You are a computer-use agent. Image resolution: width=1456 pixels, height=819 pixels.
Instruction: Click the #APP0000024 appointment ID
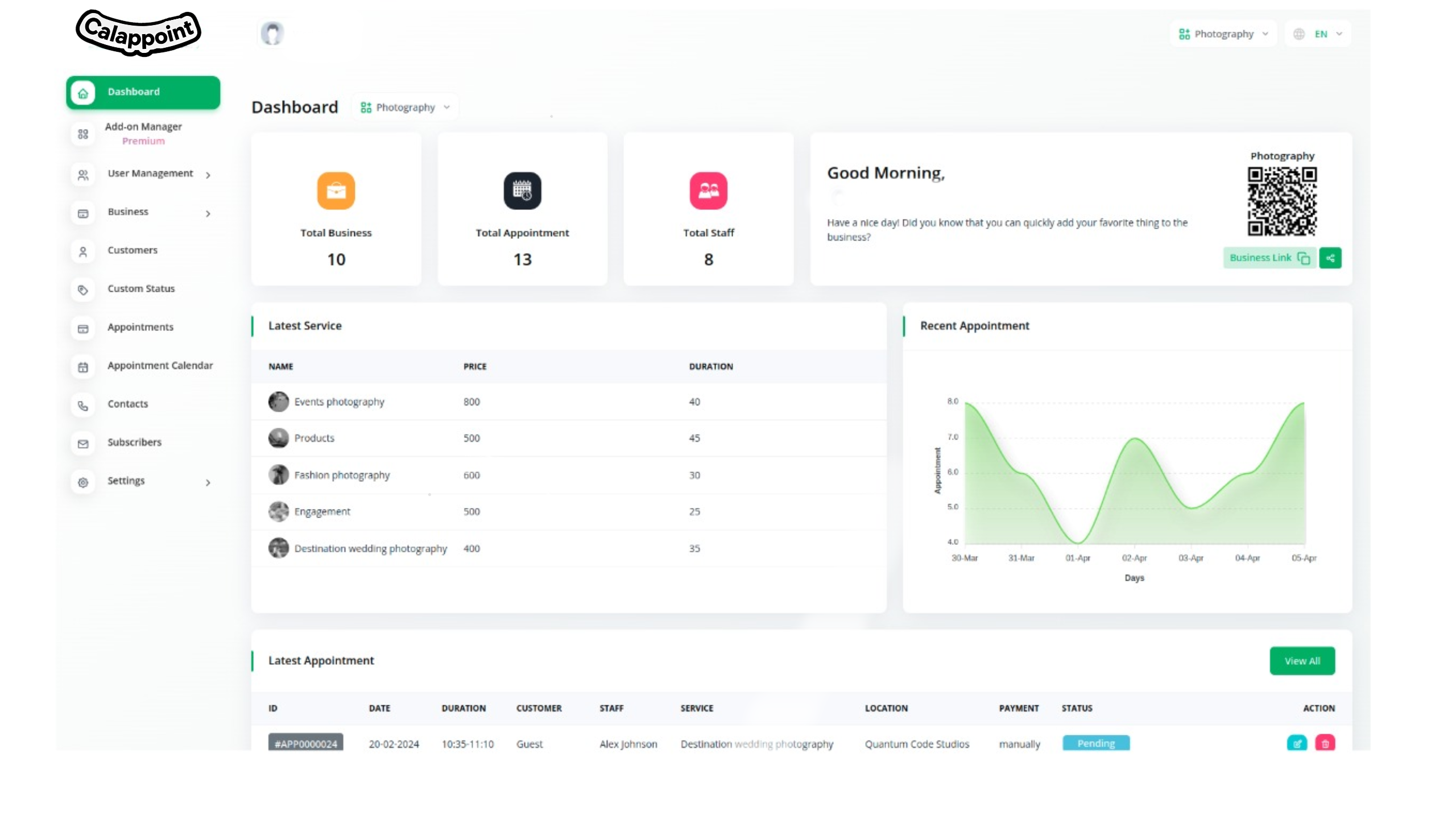[x=305, y=743]
